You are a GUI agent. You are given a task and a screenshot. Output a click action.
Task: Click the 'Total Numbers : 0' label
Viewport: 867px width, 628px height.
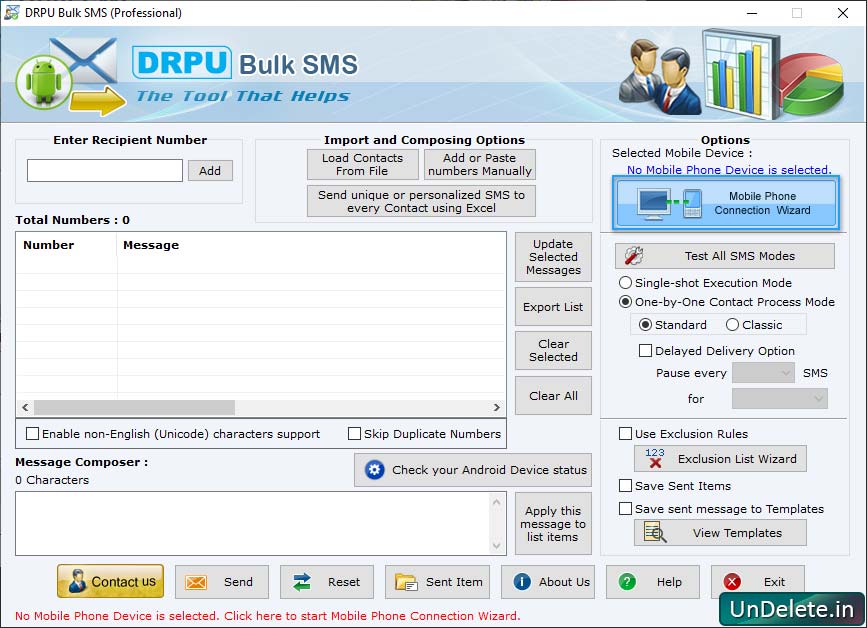click(72, 219)
